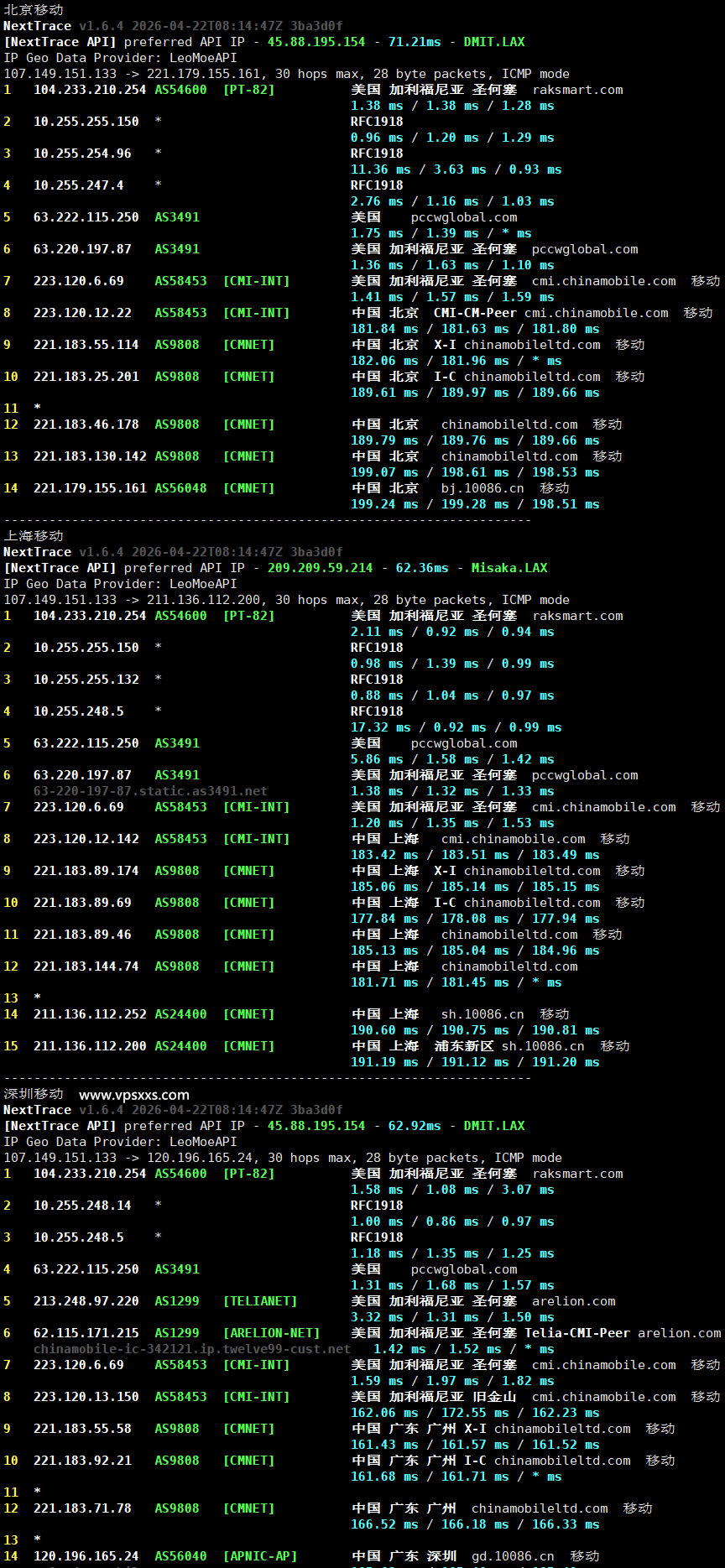Click the chinamobile-ic-342121.ip.twelve99-cust.net hostname

[x=191, y=1349]
